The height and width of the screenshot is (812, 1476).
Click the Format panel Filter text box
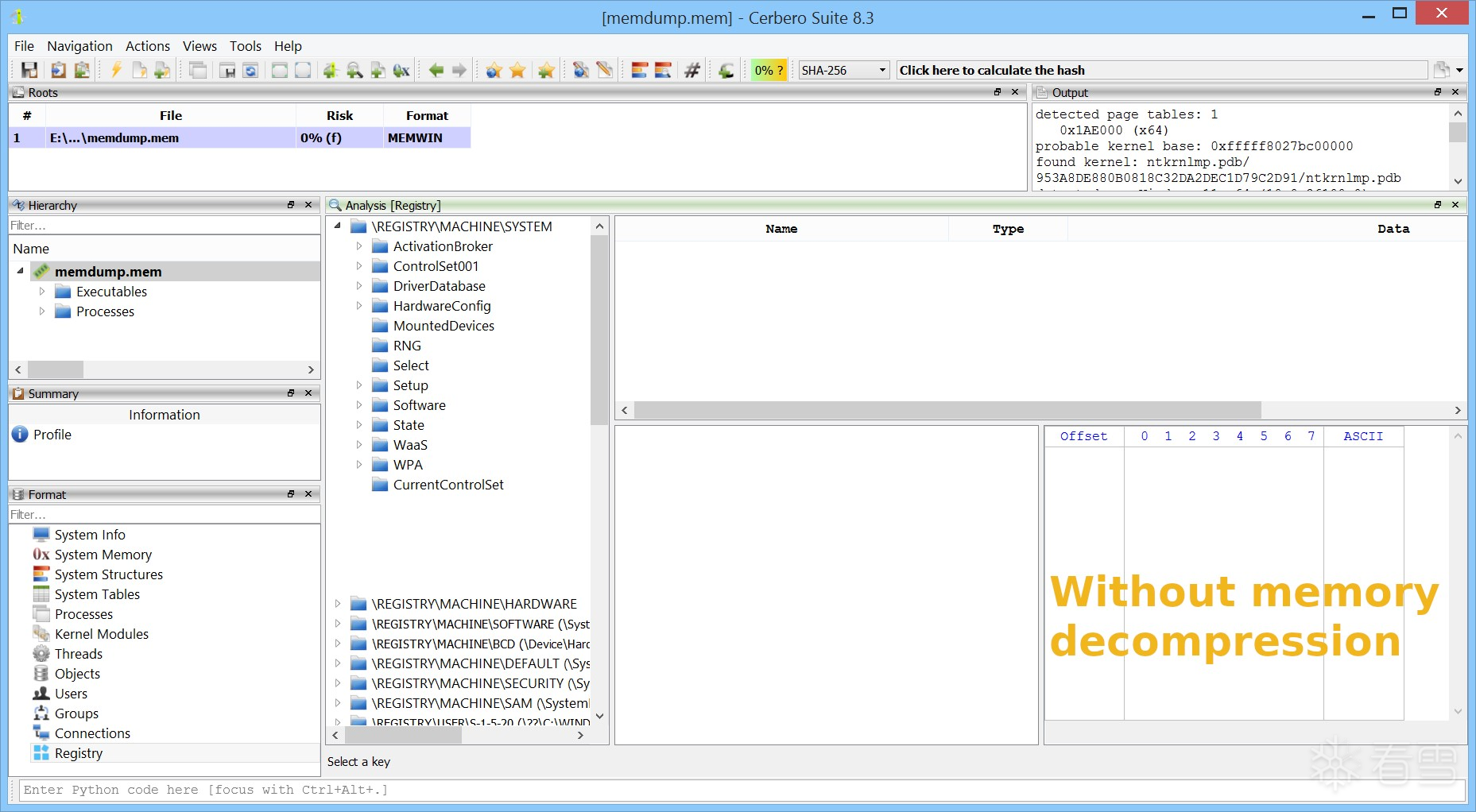point(165,515)
